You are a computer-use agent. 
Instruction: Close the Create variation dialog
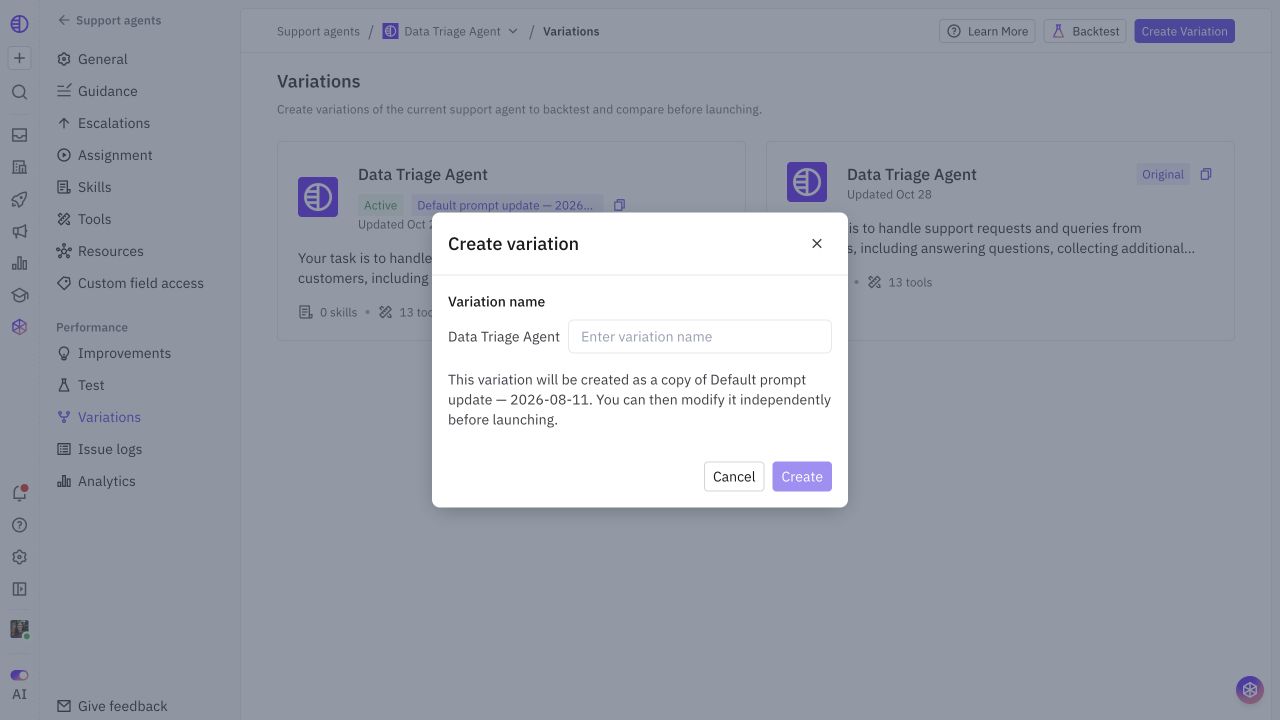(x=817, y=243)
